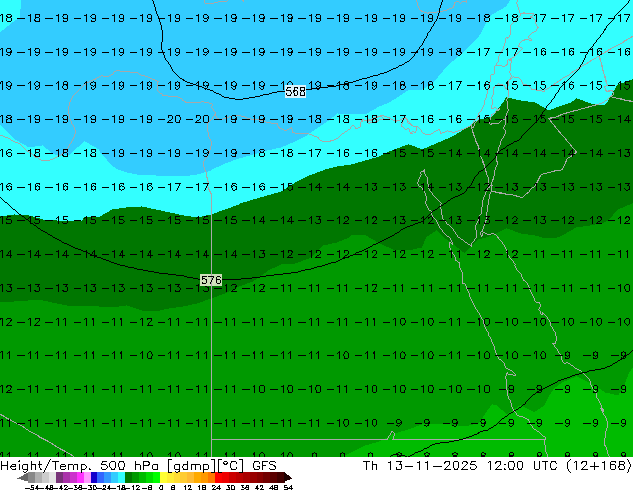Pick the bright red legend swatch above 24
The width and height of the screenshot is (634, 490).
pyautogui.click(x=218, y=477)
